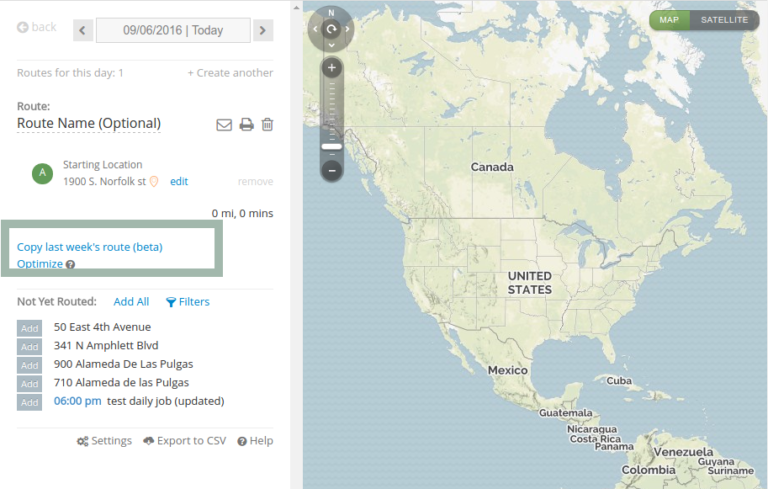Screen dimensions: 768x489
Task: Click Copy last week's route (beta) link
Action: point(90,247)
